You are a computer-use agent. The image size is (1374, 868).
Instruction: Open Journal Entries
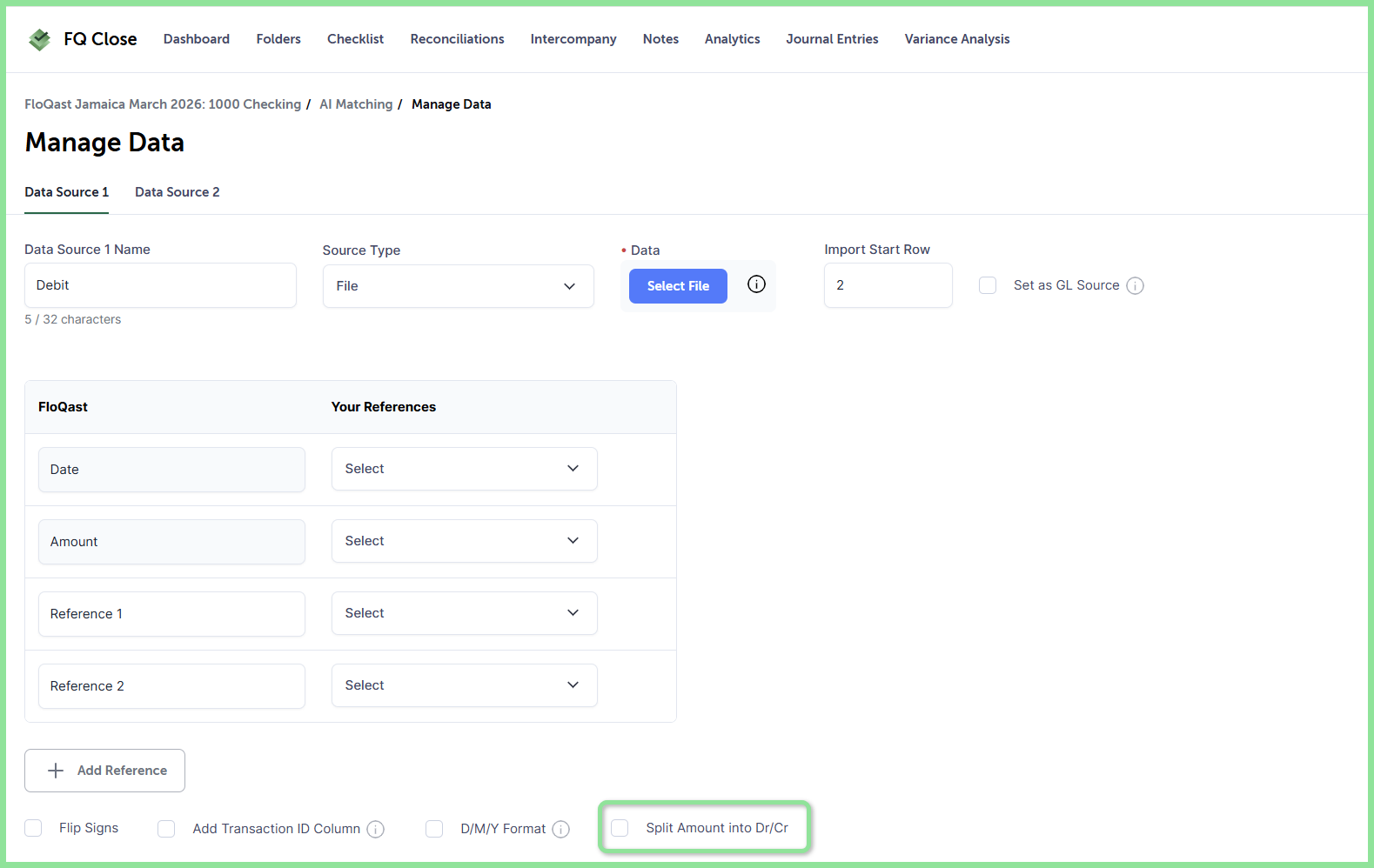click(x=832, y=39)
